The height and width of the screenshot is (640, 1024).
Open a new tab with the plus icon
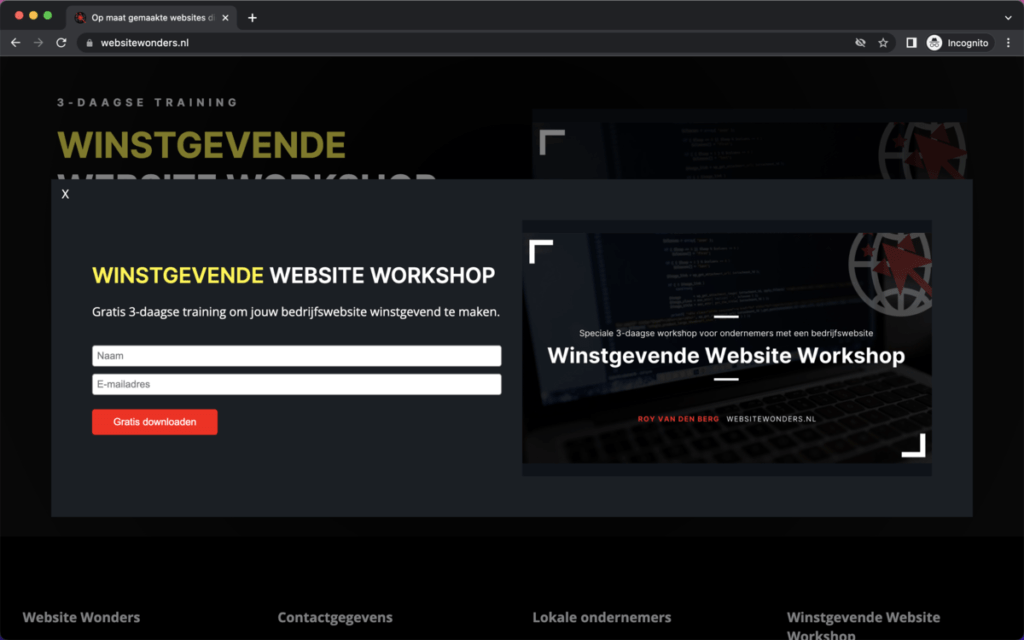[x=250, y=17]
